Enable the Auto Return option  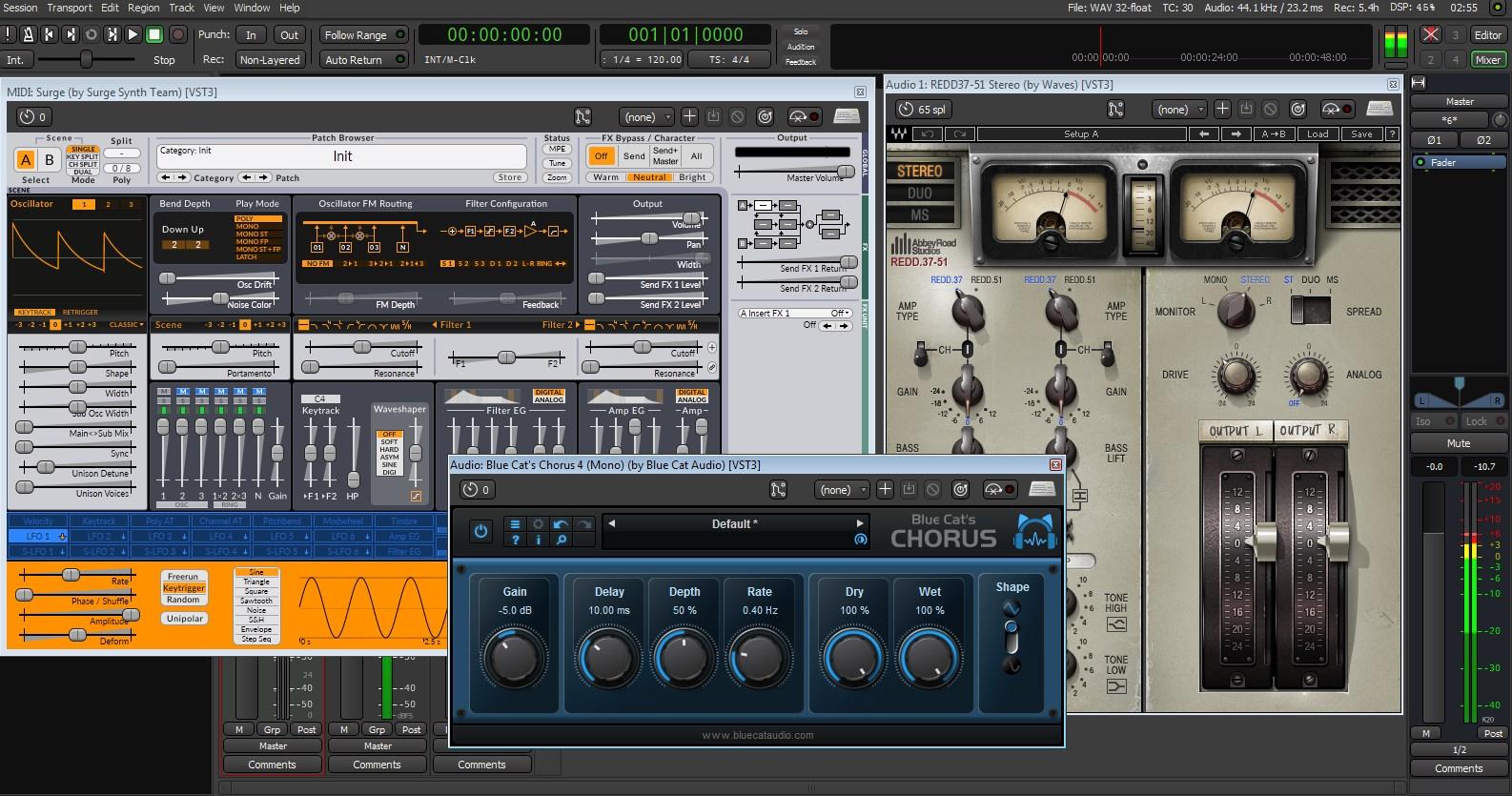point(363,60)
